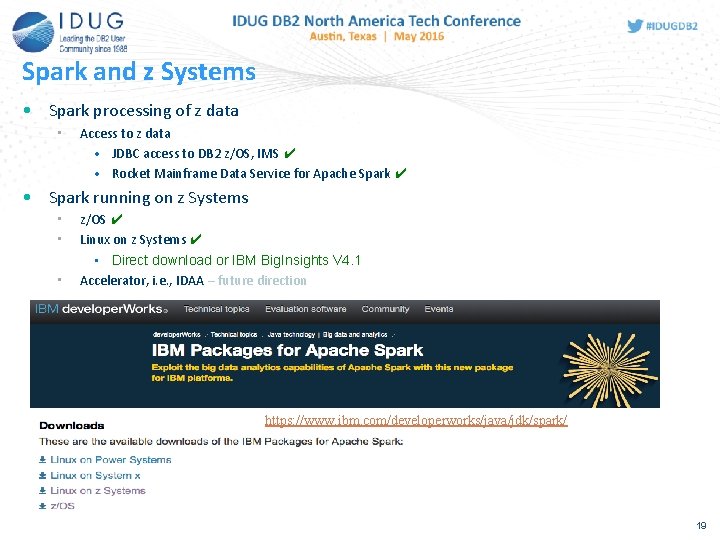Open the Evaluation software menu
This screenshot has height=540, width=720.
tap(305, 309)
